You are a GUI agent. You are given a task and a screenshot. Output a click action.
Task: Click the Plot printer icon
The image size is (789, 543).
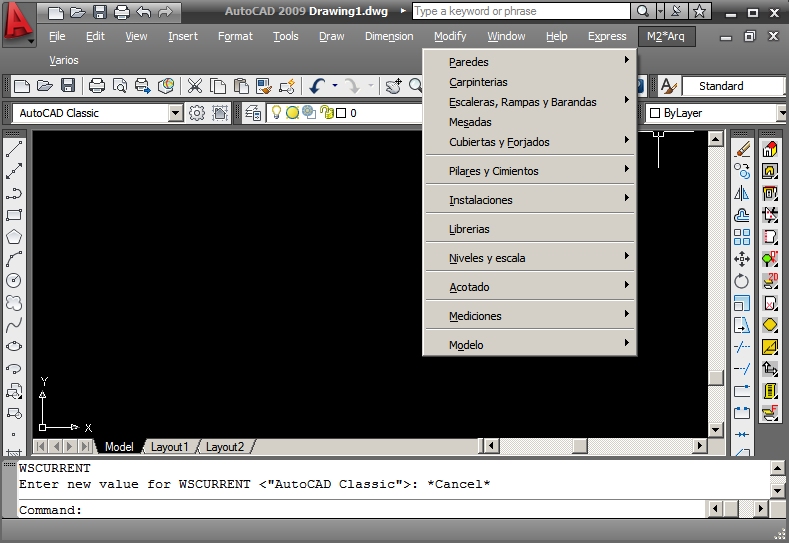(x=97, y=86)
